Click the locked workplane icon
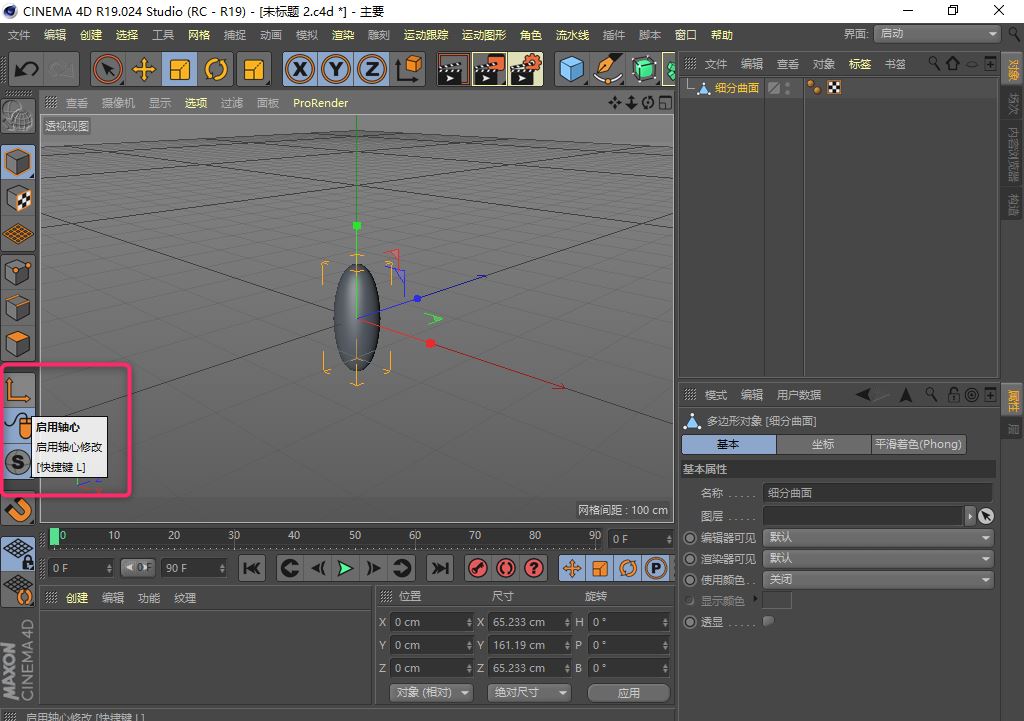This screenshot has width=1024, height=721. (x=18, y=553)
